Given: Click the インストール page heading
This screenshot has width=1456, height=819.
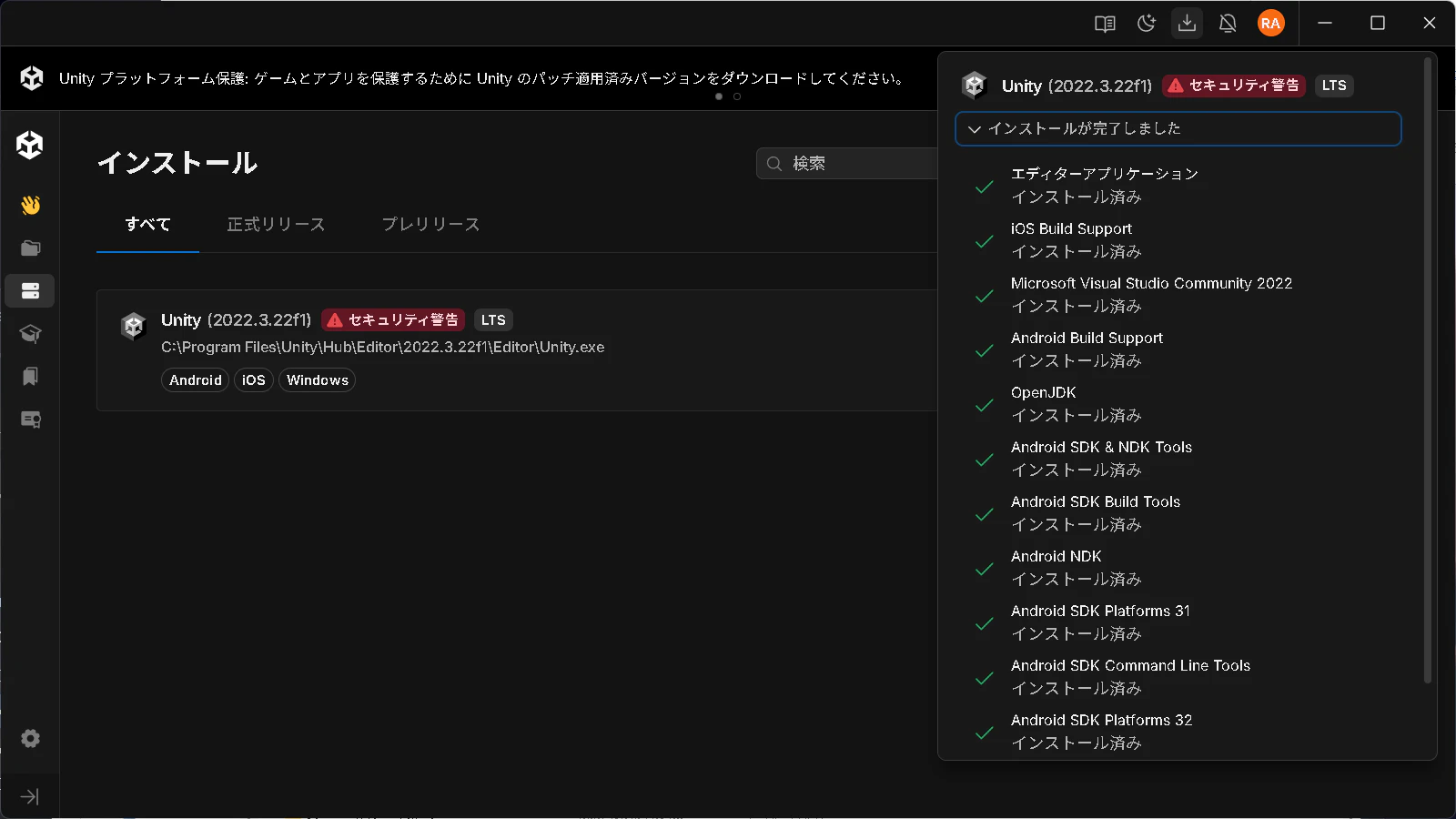Looking at the screenshot, I should 177,164.
